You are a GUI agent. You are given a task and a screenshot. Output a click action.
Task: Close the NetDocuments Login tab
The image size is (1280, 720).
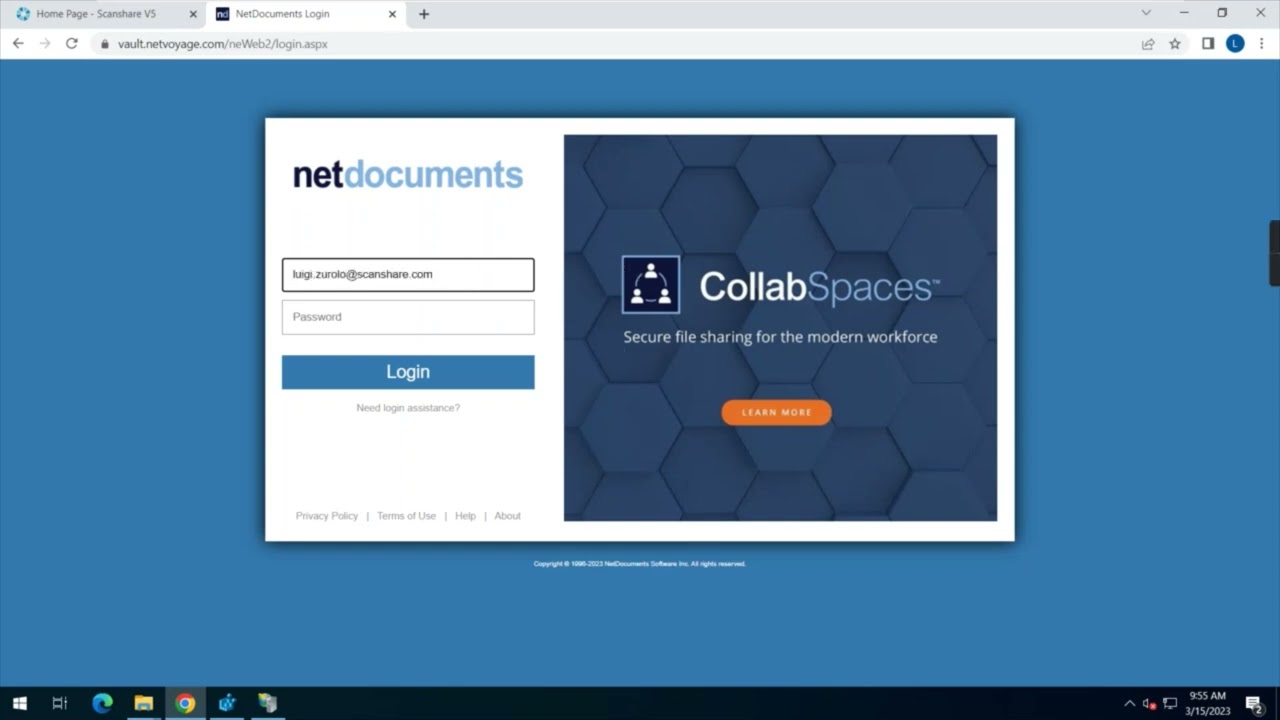point(392,14)
